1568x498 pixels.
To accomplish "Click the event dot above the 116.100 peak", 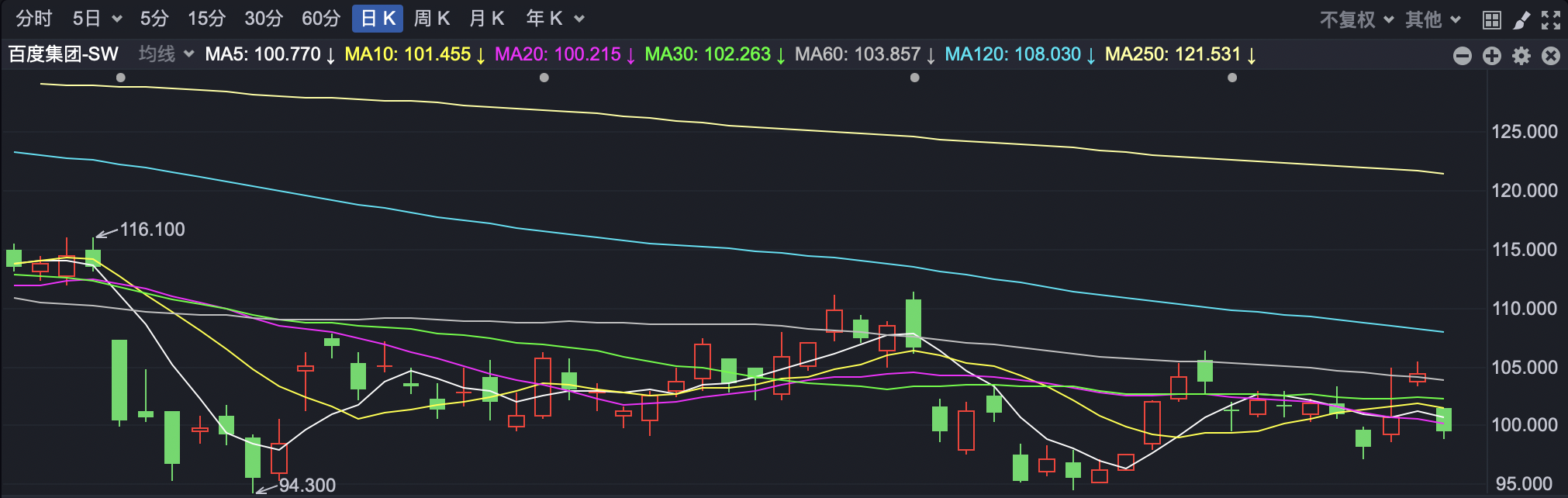I will (120, 78).
